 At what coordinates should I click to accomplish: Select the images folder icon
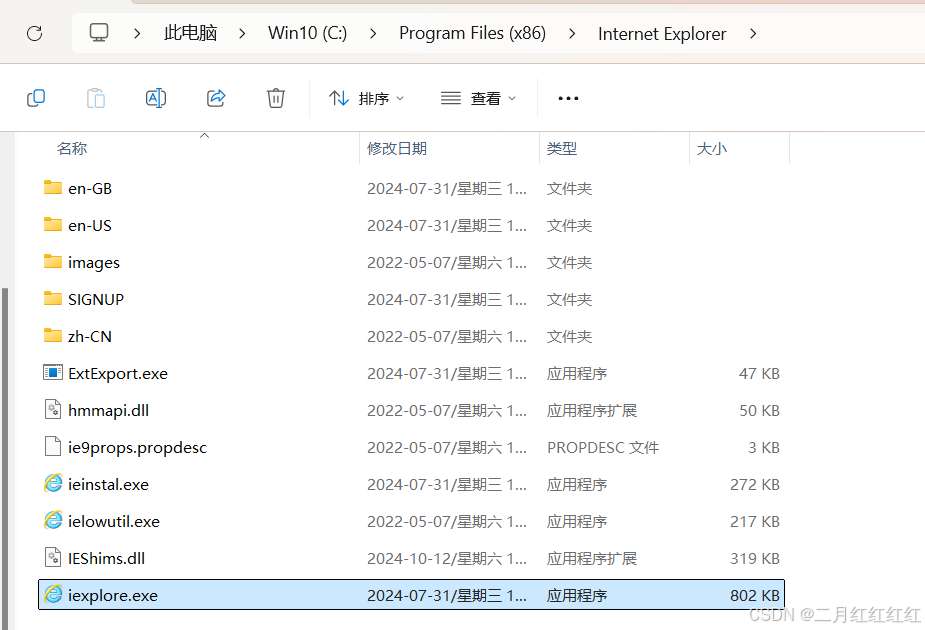[53, 261]
